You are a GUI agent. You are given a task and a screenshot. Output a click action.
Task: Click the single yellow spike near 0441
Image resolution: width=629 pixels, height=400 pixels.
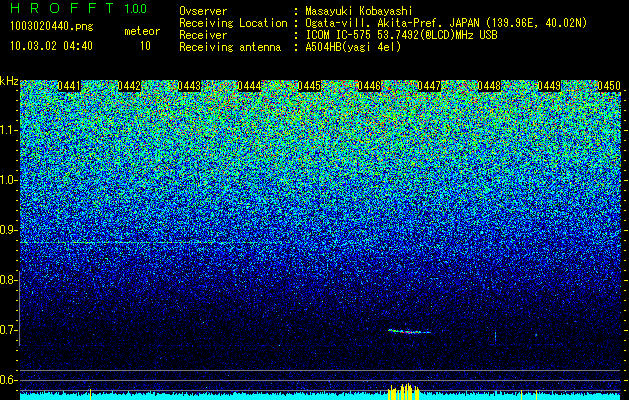tap(90, 394)
